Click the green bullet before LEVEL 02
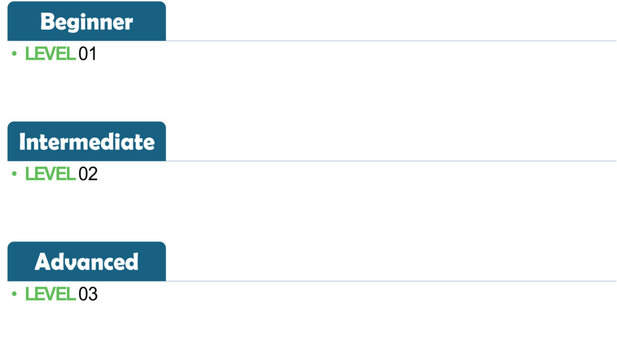617x360 pixels. 15,174
